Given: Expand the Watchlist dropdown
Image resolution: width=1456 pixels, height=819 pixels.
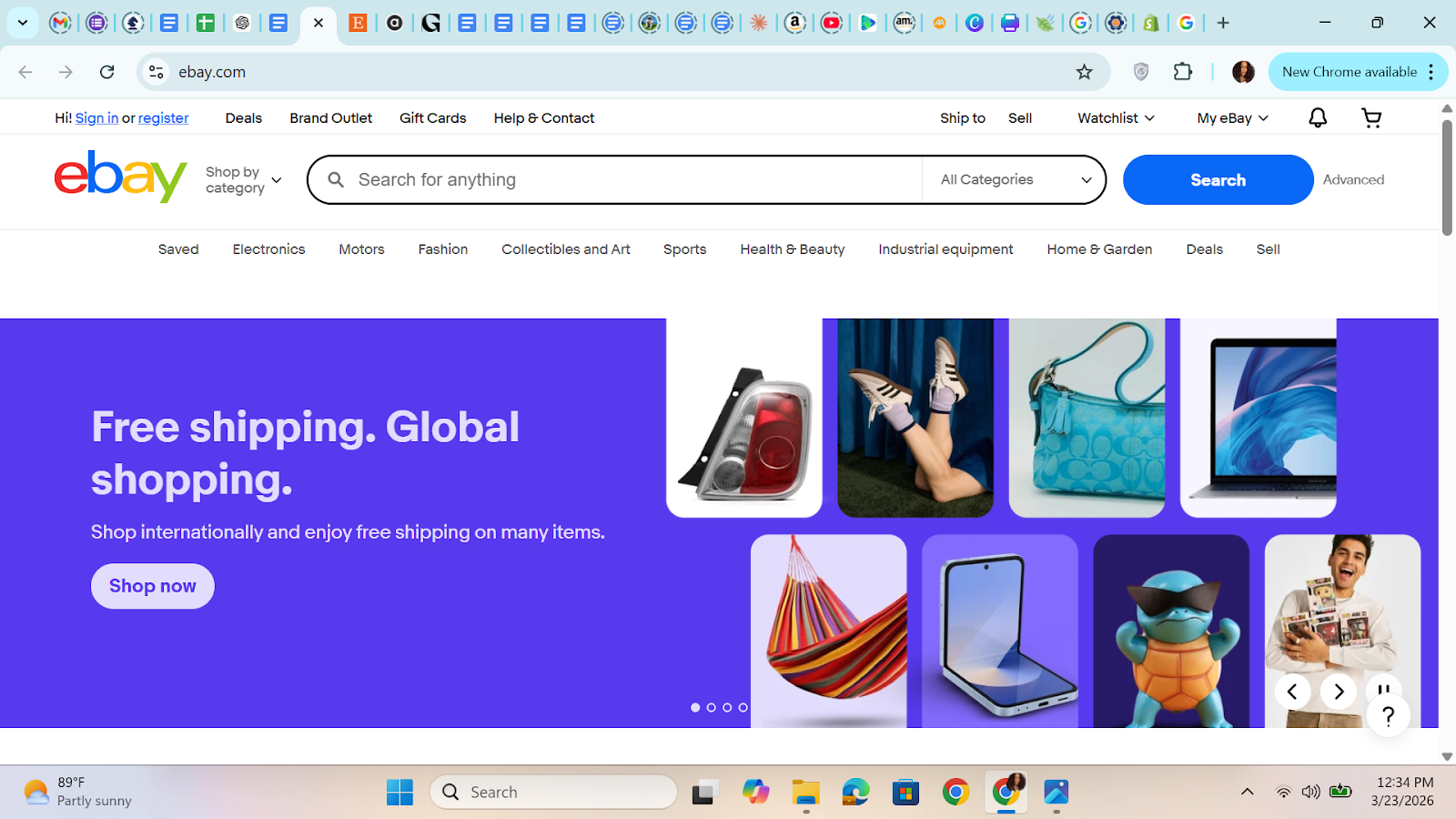Looking at the screenshot, I should tap(1117, 117).
